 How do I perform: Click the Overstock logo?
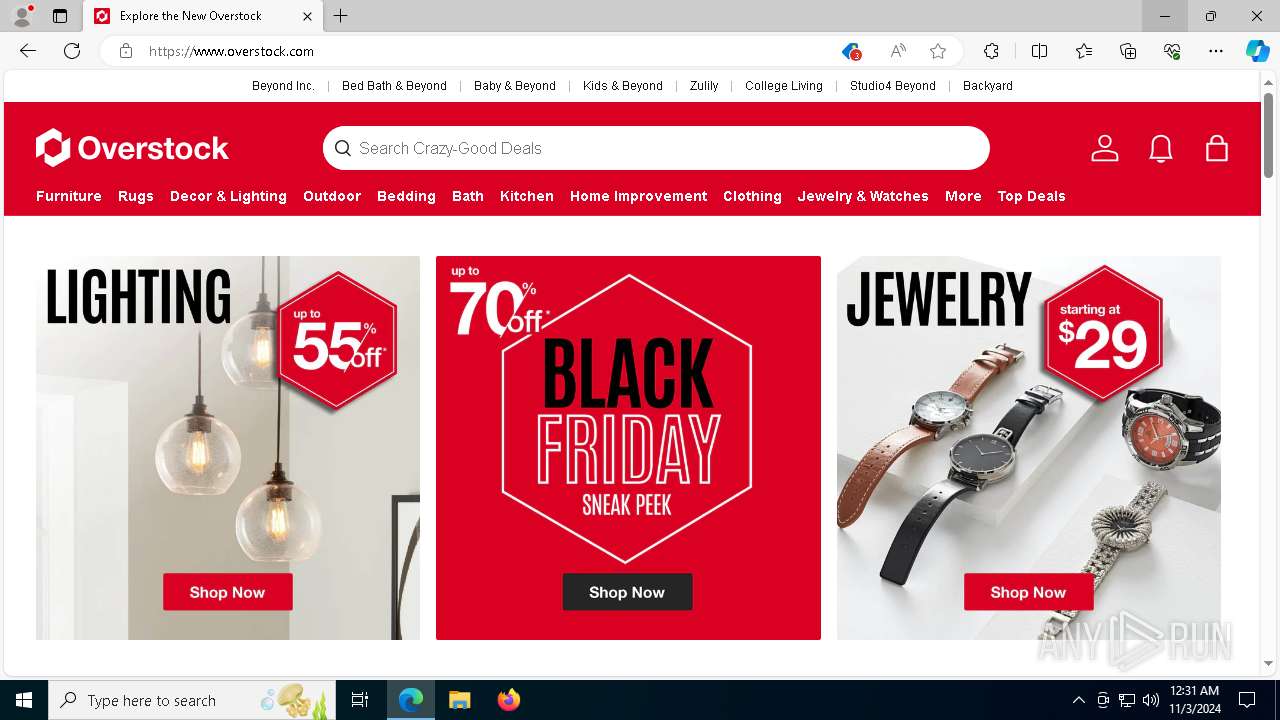[x=132, y=148]
